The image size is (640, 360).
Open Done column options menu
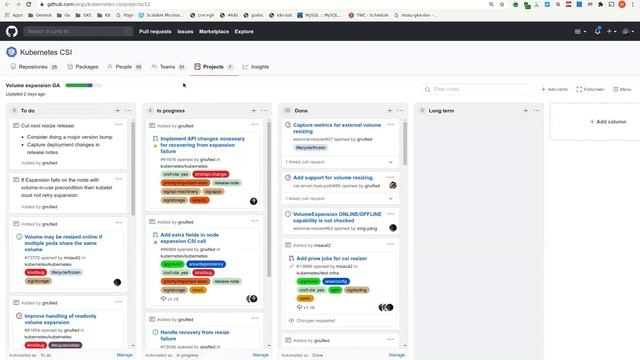point(400,111)
